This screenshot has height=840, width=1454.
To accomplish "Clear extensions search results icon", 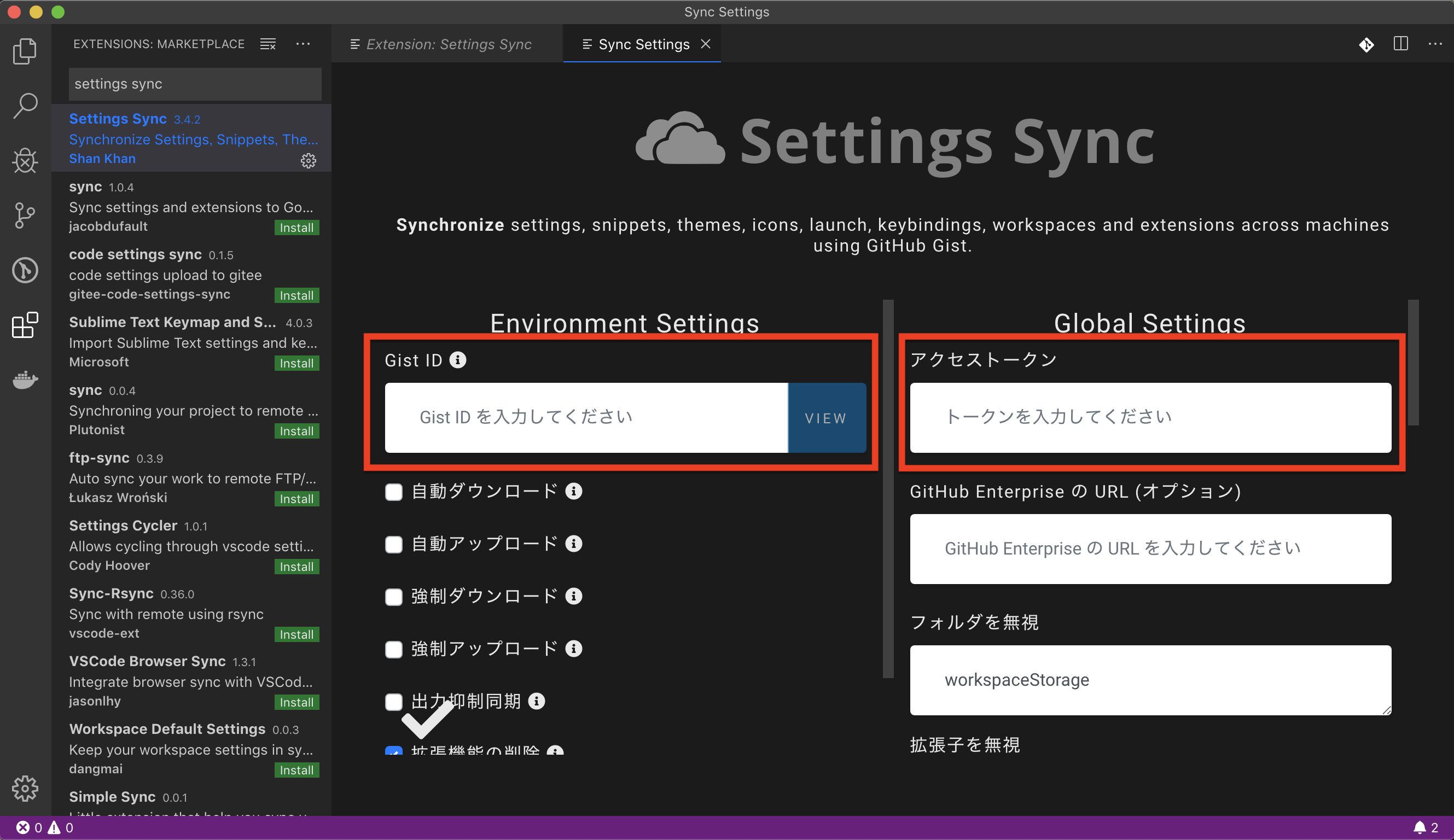I will pyautogui.click(x=267, y=44).
